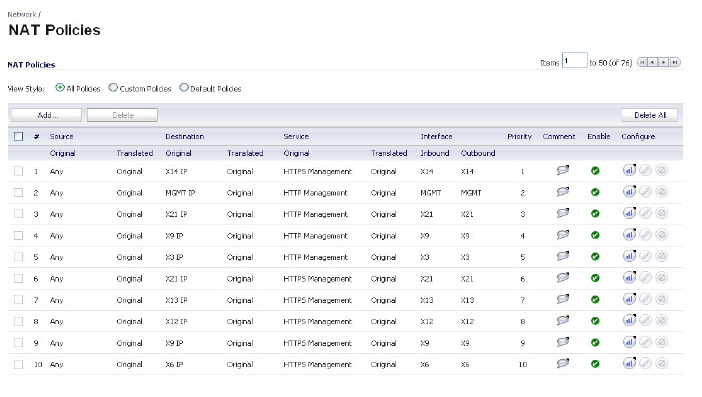The width and height of the screenshot is (702, 397).
Task: Click the Source column header
Action: tap(61, 137)
